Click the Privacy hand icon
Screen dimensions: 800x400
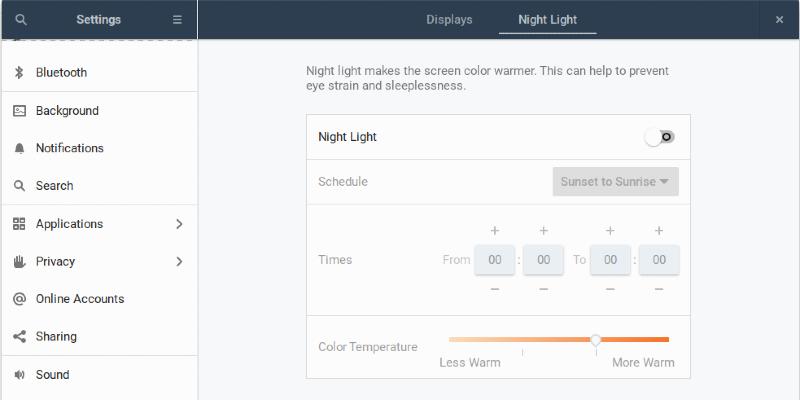(19, 261)
